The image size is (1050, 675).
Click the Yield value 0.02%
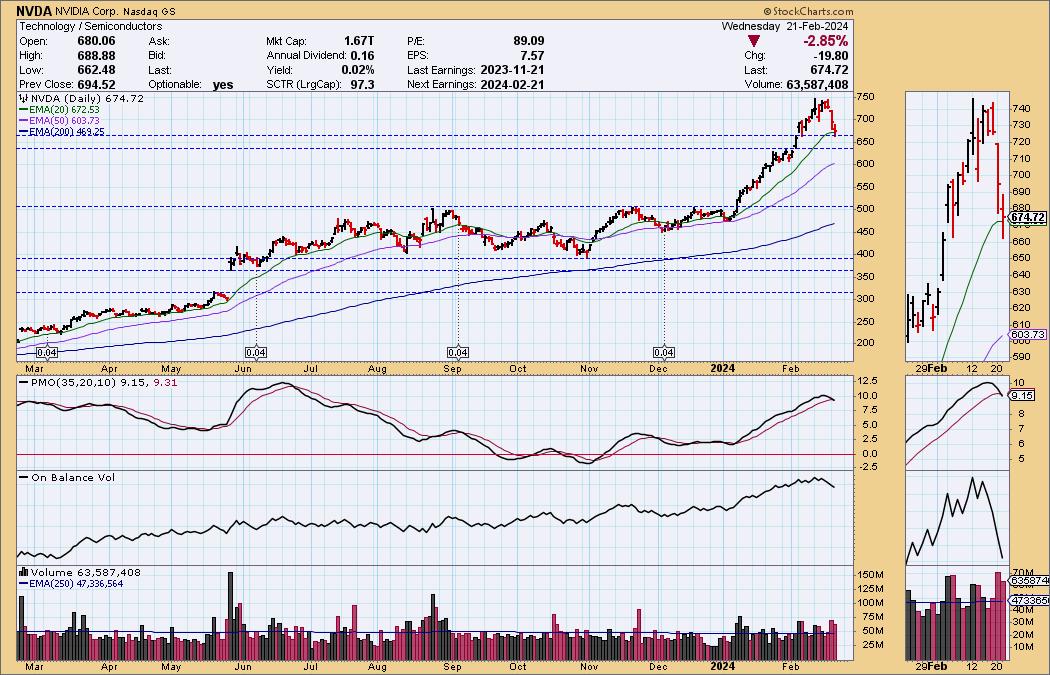[357, 70]
